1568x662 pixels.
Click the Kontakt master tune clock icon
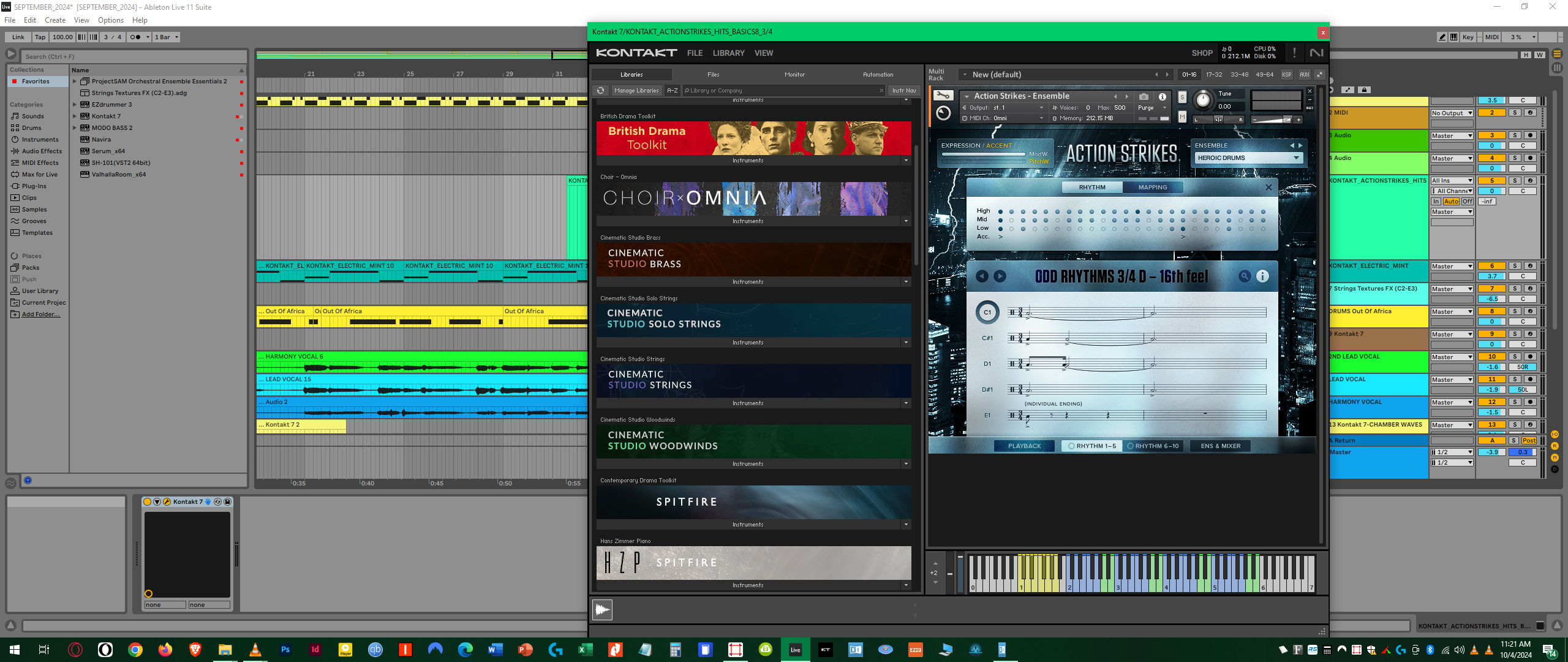(x=943, y=113)
